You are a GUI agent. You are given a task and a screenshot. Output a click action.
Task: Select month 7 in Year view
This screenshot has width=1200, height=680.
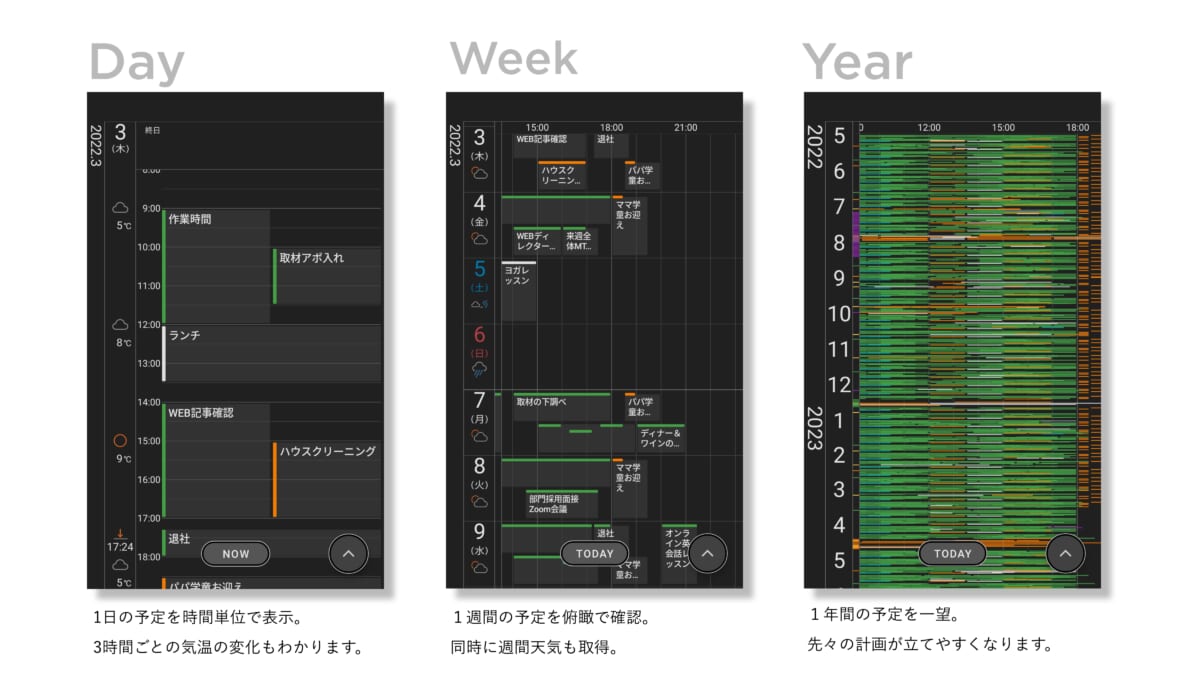click(839, 207)
